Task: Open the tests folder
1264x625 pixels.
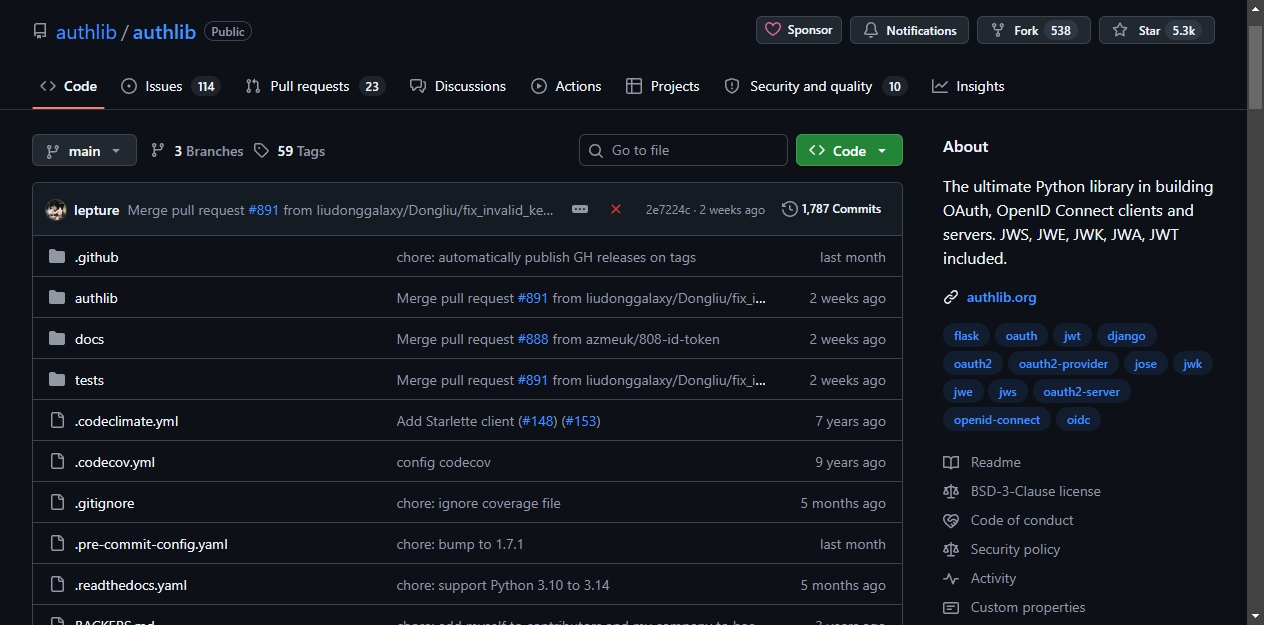Action: coord(89,380)
